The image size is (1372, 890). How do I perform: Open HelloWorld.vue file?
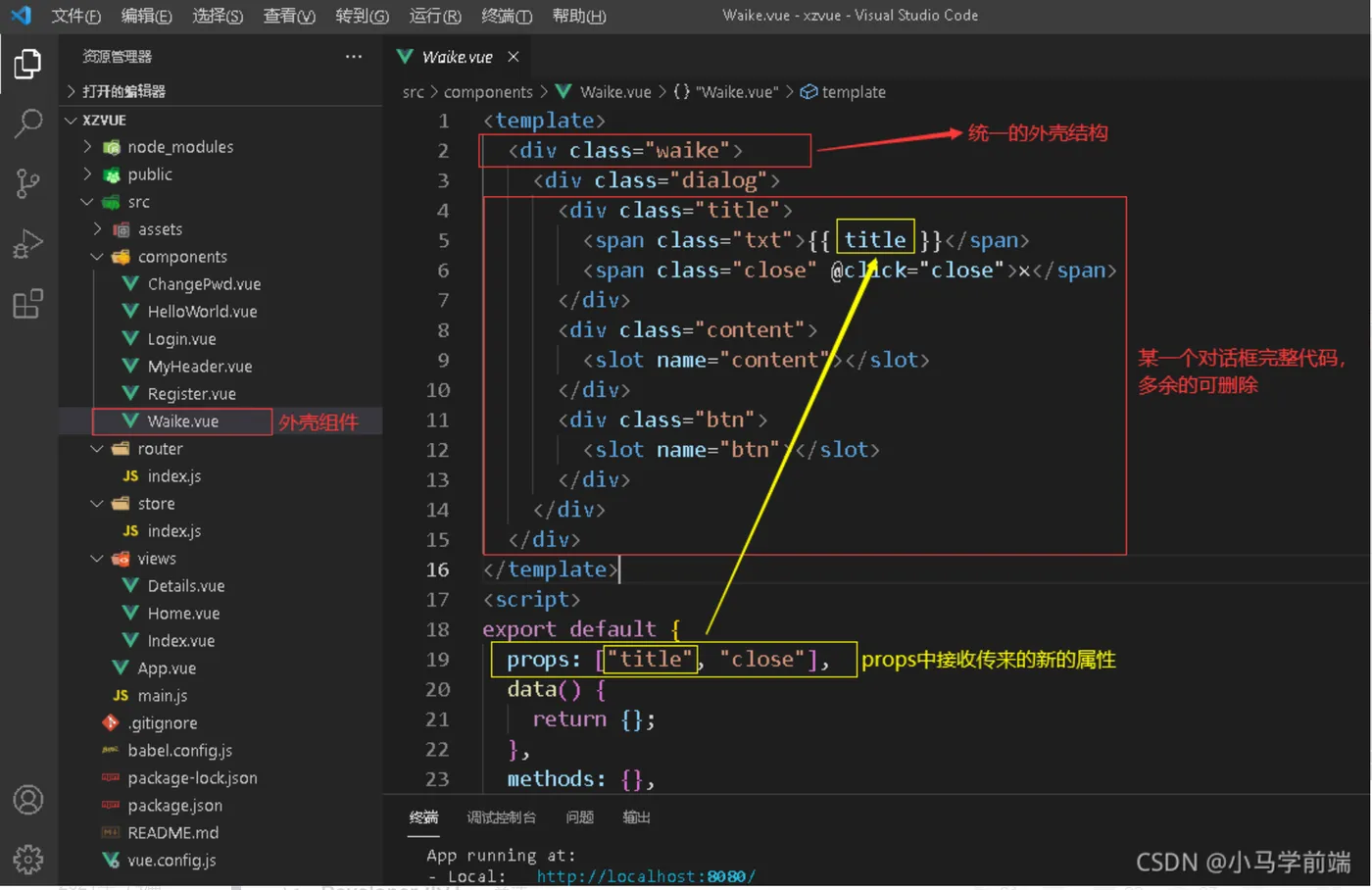[x=202, y=311]
